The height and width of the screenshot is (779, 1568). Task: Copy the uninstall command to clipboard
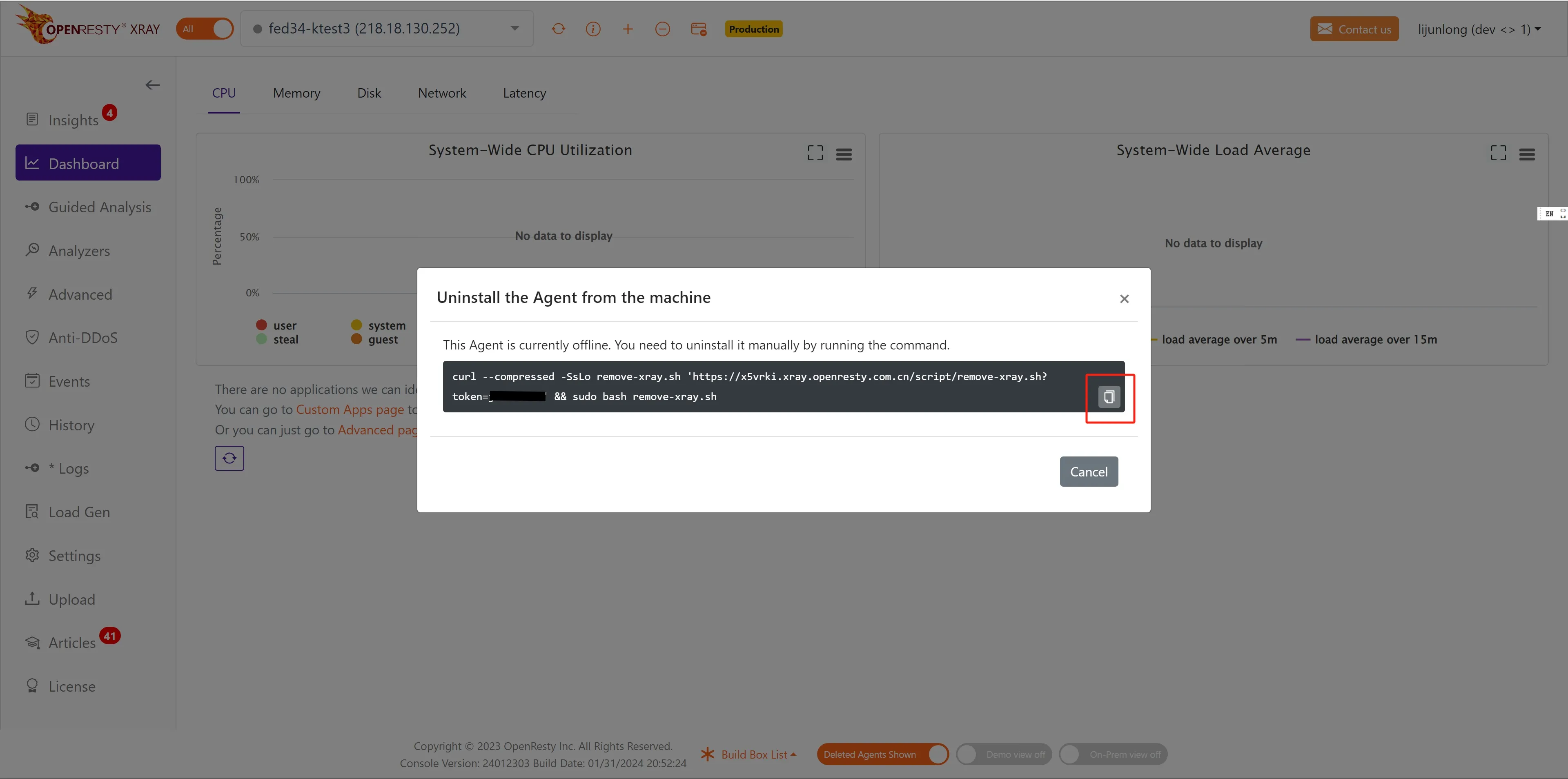[1109, 397]
